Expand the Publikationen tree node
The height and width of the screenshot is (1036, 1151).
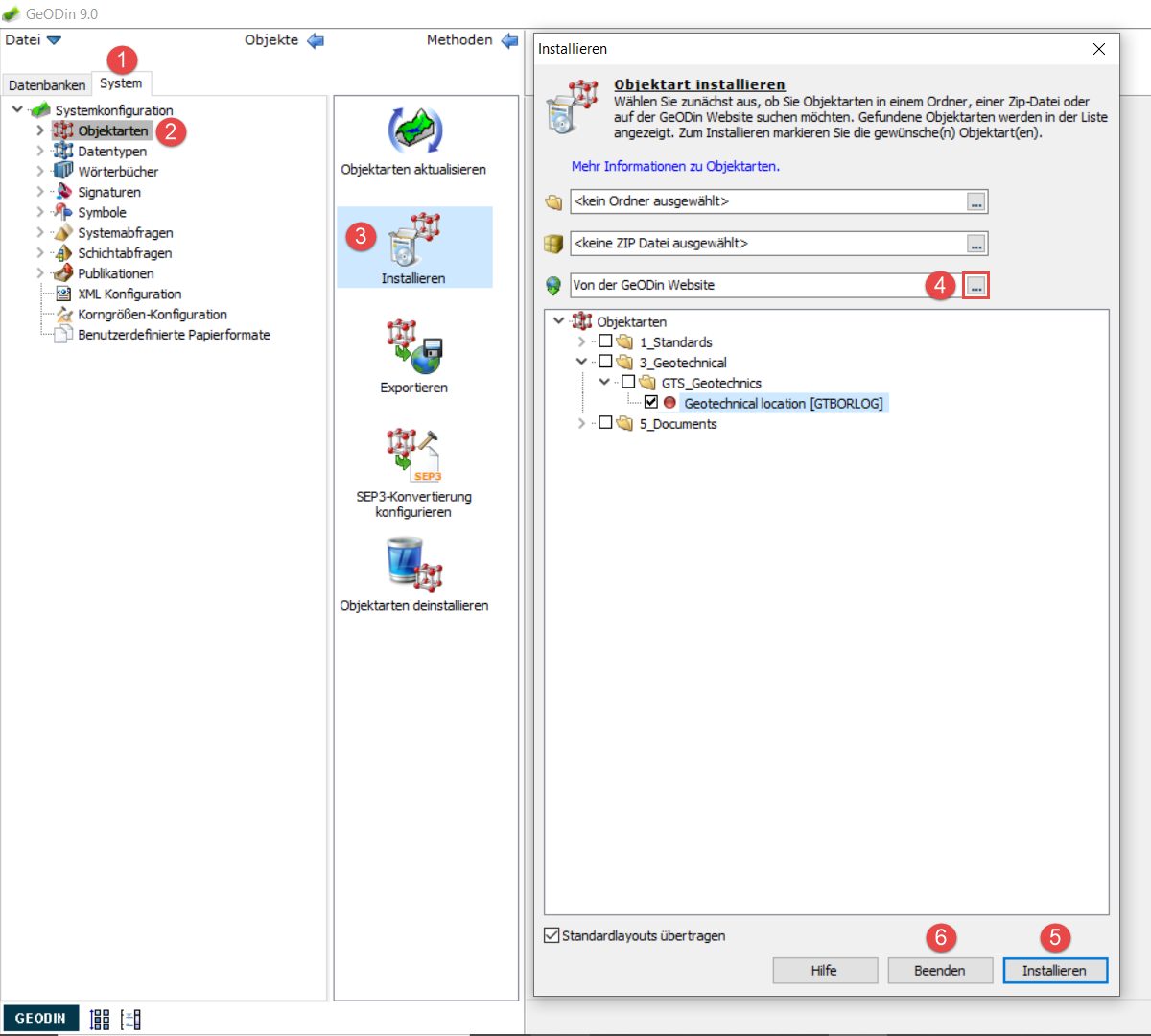pyautogui.click(x=40, y=273)
